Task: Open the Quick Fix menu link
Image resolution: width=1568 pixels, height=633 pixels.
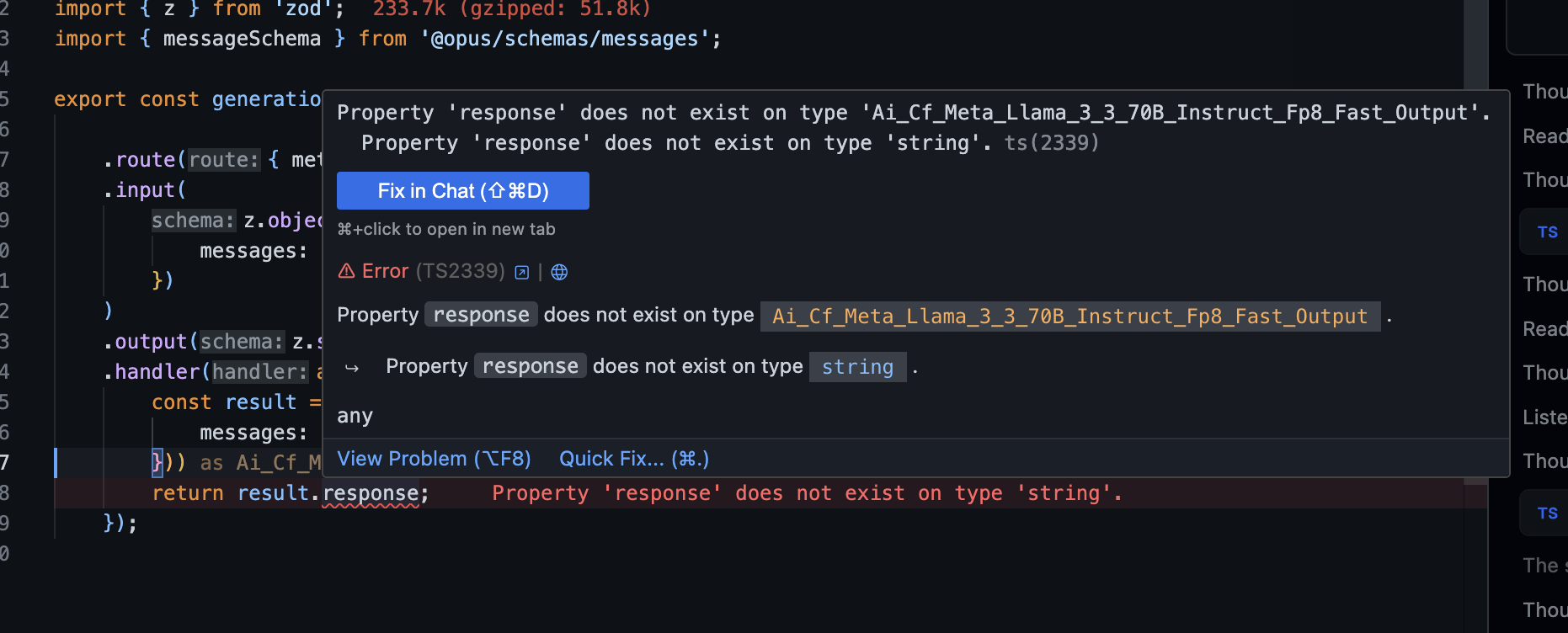Action: coord(634,459)
